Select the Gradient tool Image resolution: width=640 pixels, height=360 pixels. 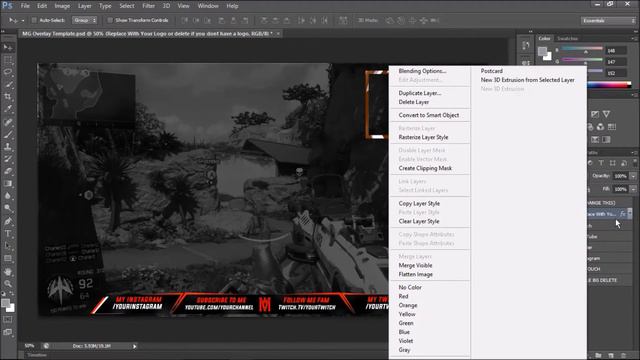point(8,183)
